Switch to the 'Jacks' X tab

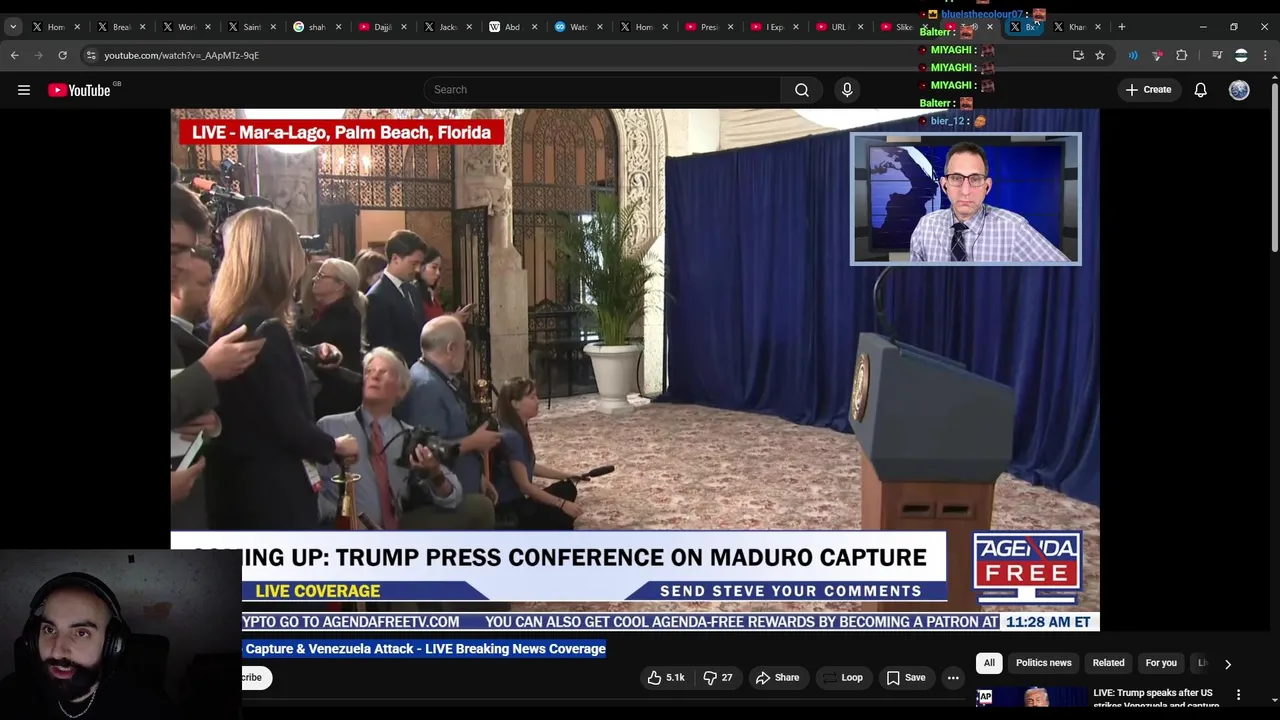coord(447,27)
